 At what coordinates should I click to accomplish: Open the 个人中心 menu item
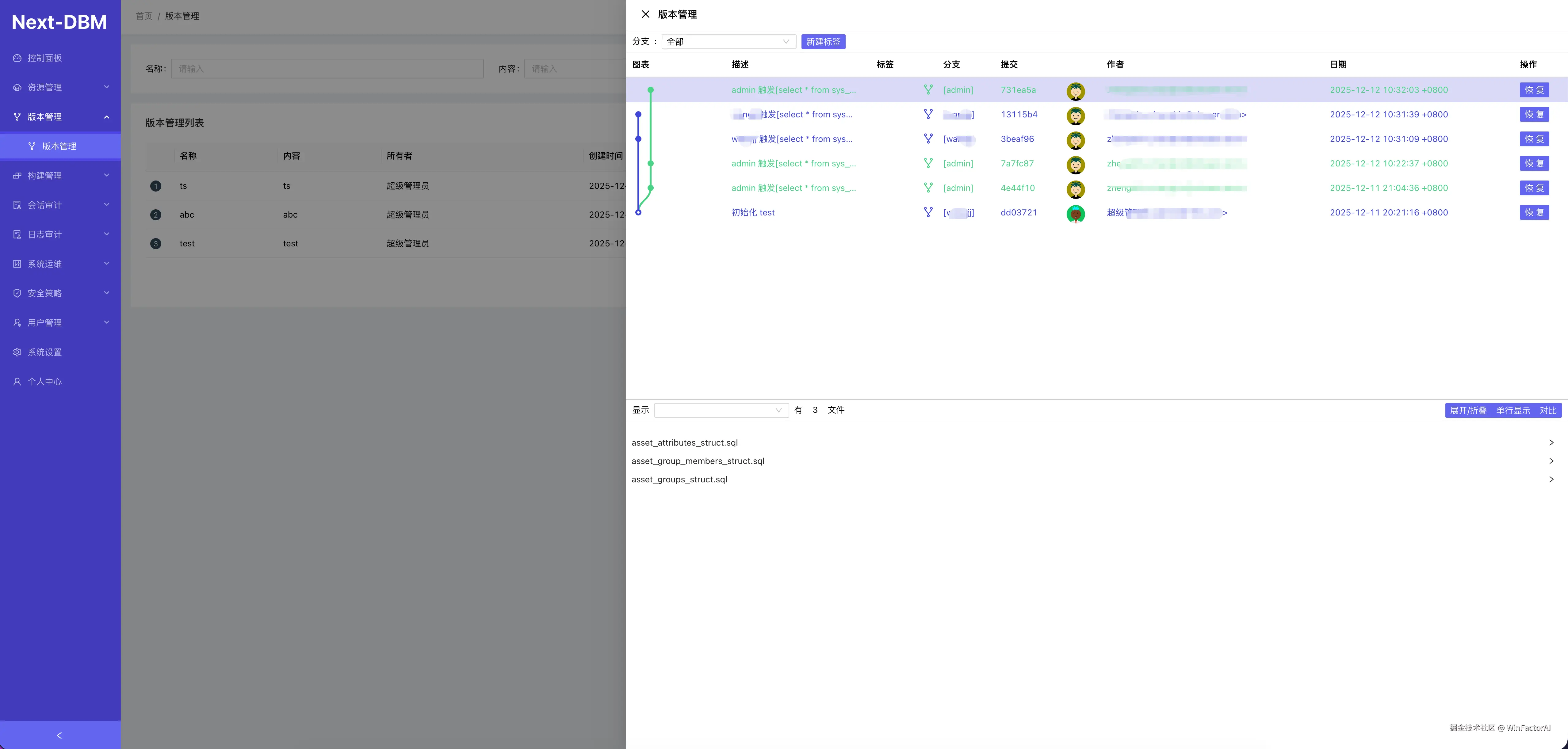pyautogui.click(x=17, y=382)
